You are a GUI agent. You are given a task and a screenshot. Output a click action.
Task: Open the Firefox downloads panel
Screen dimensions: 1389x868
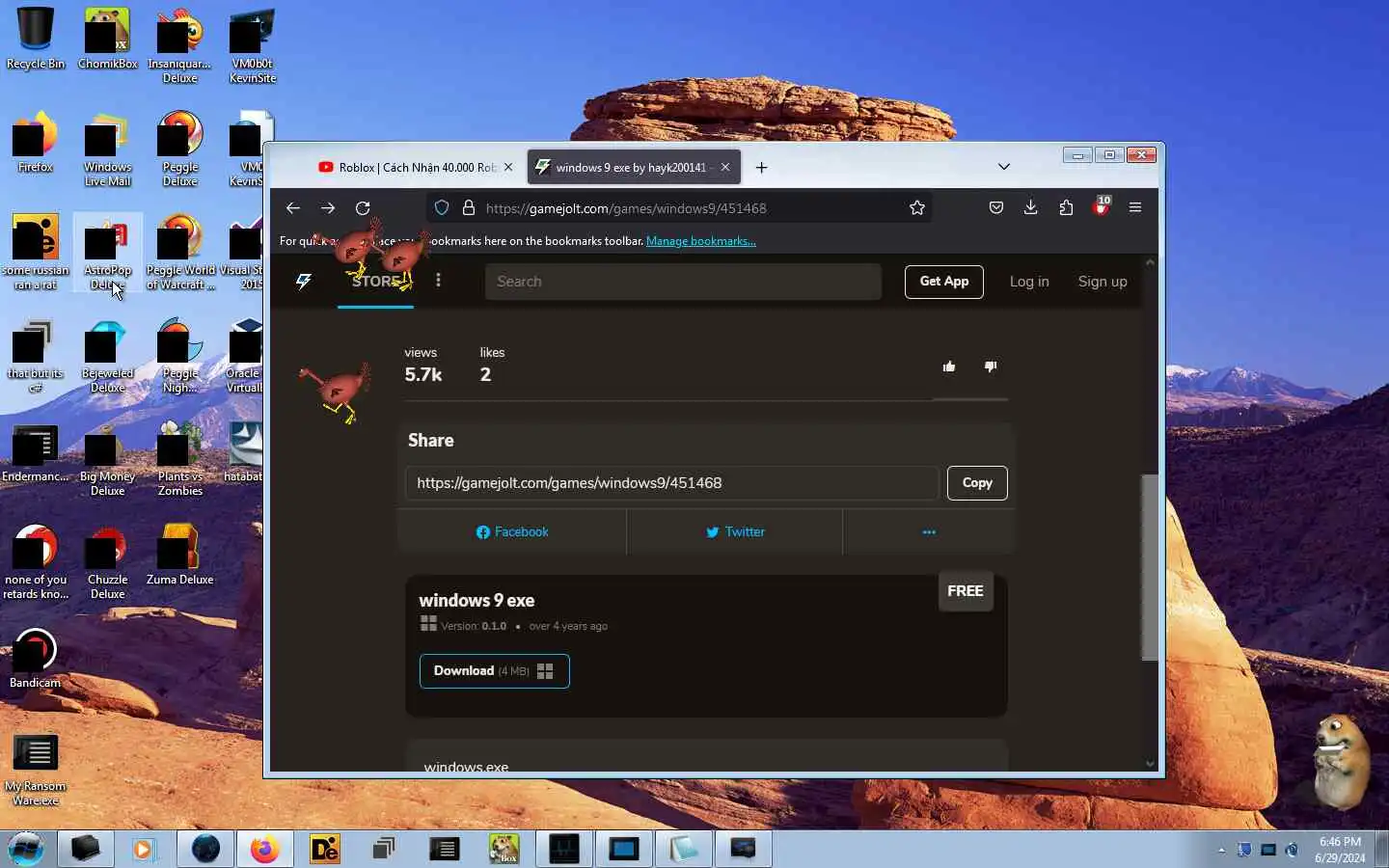(1031, 207)
